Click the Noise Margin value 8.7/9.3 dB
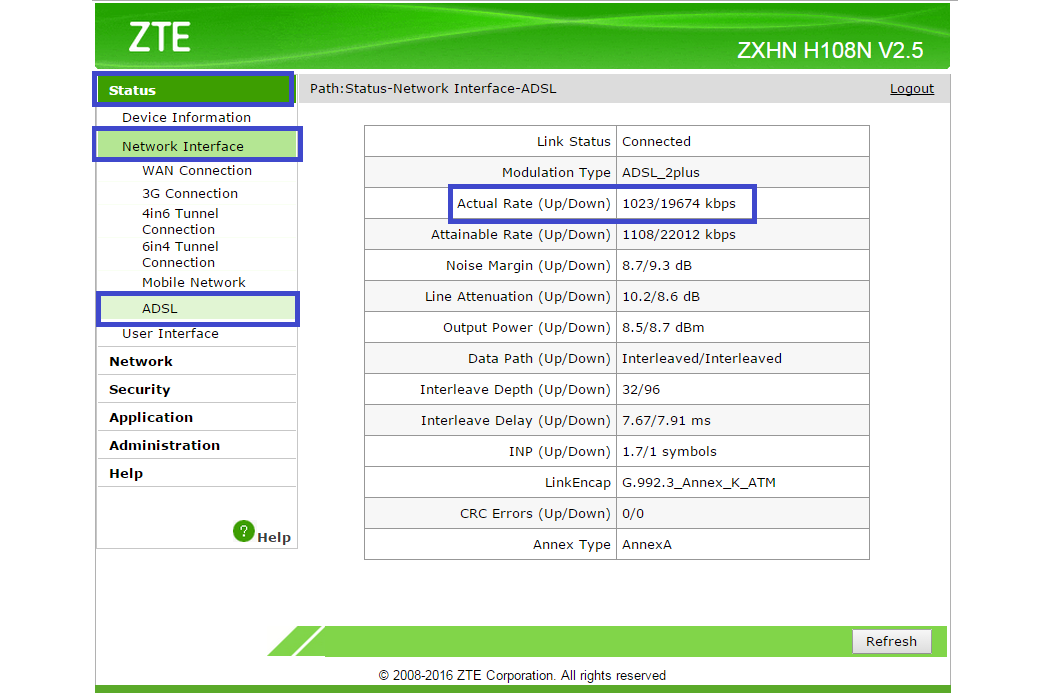This screenshot has height=695, width=1050. pyautogui.click(x=657, y=266)
